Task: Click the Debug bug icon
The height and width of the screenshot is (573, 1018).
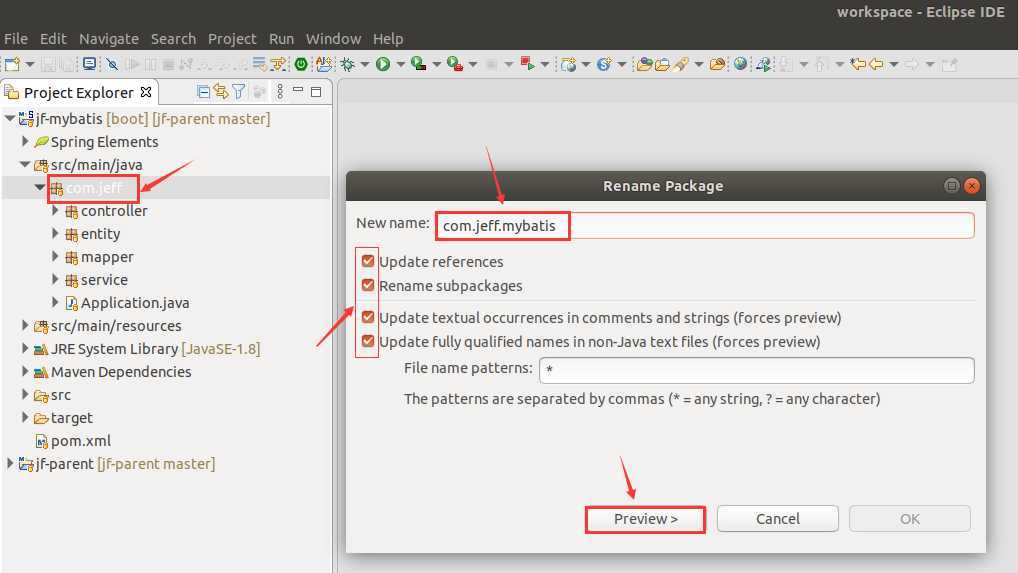Action: point(348,64)
